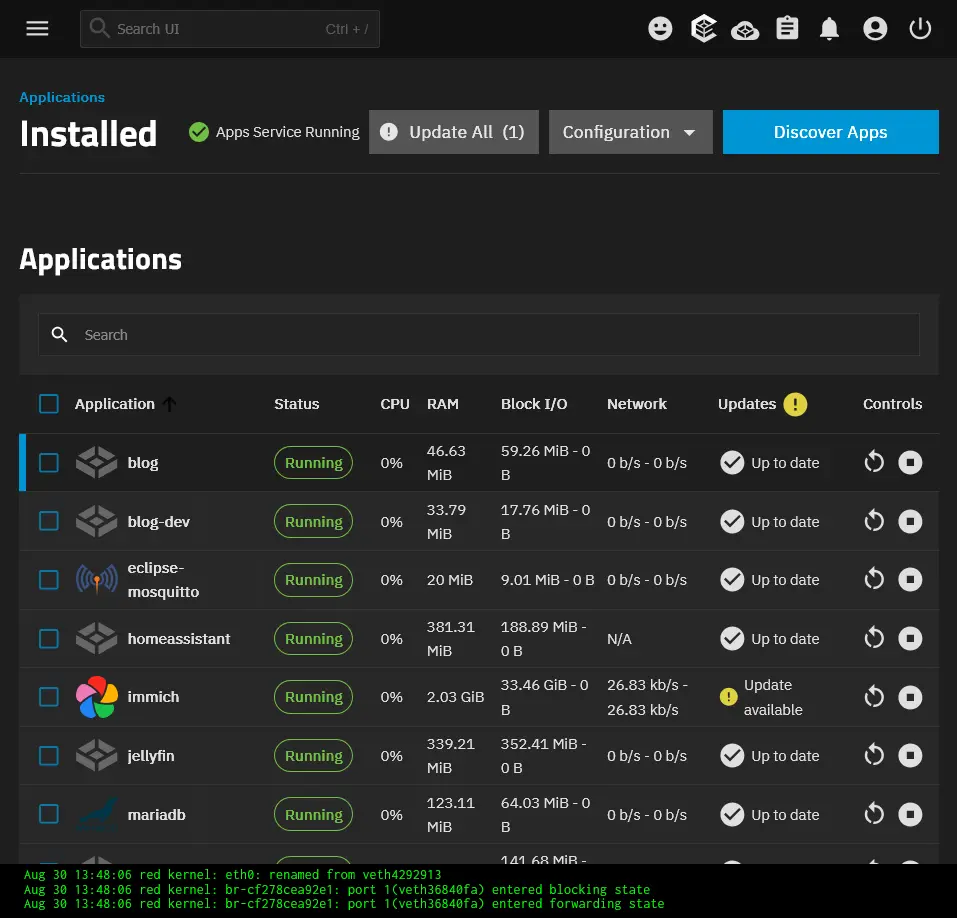Click the Network column header

[x=637, y=404]
